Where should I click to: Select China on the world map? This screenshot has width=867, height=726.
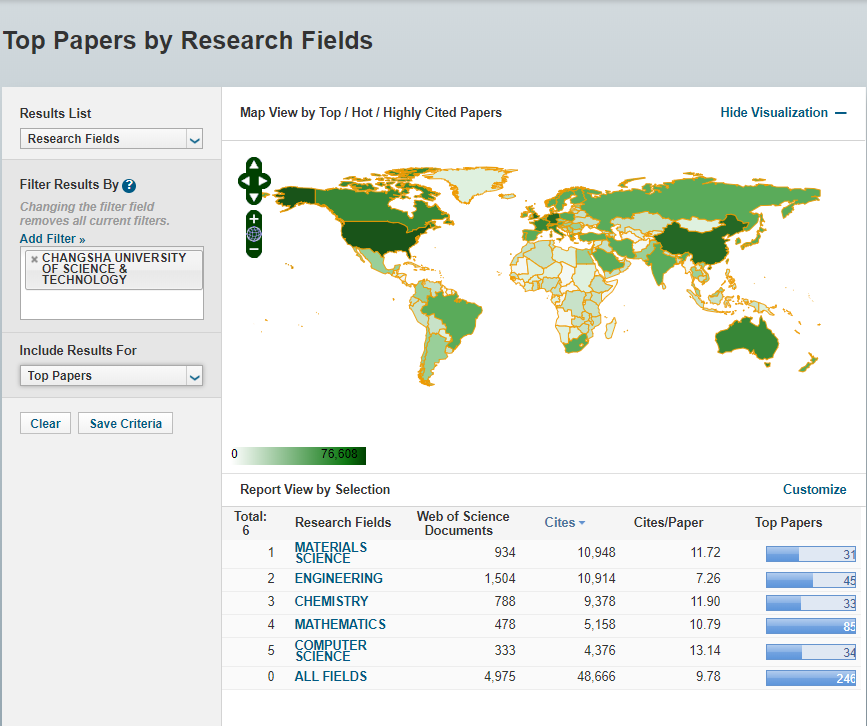pos(697,243)
